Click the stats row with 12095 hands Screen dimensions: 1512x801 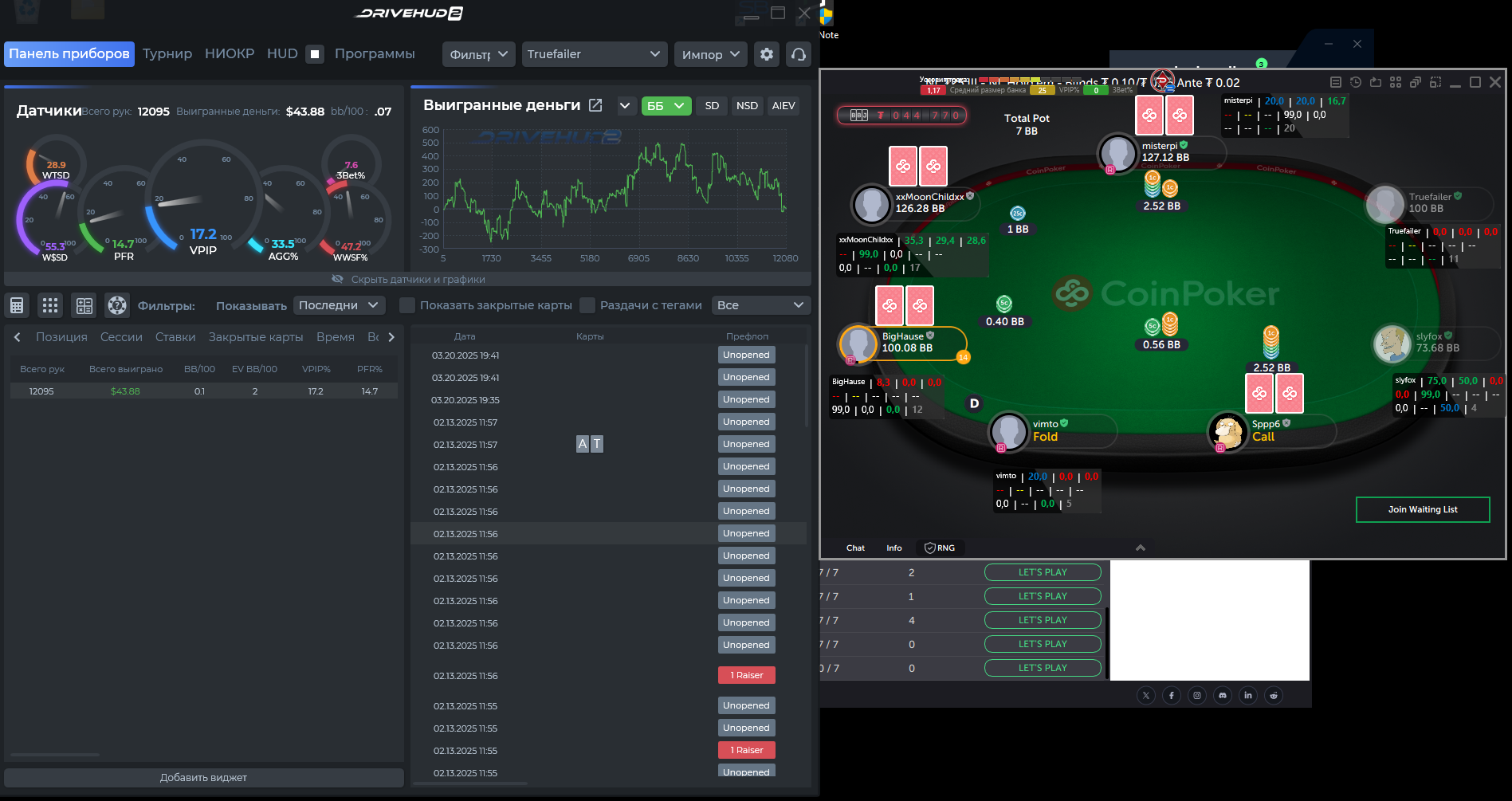[x=204, y=391]
